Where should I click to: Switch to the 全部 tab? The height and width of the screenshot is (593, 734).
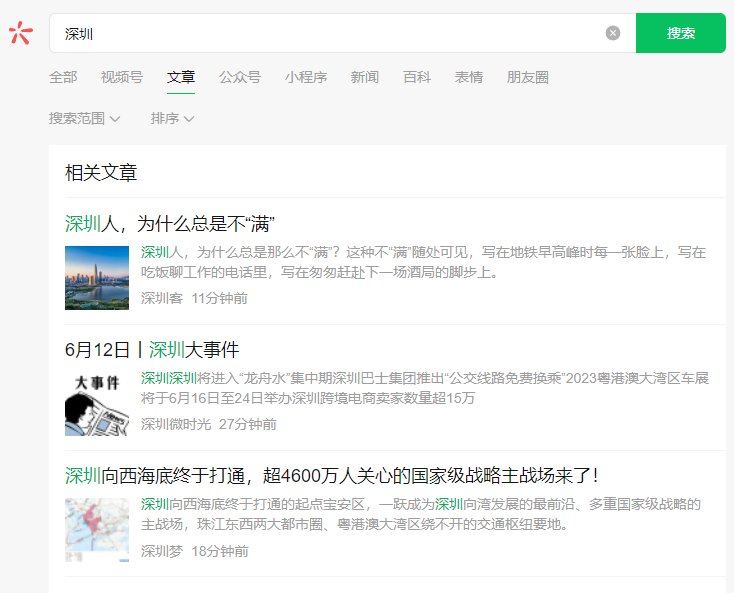[63, 77]
